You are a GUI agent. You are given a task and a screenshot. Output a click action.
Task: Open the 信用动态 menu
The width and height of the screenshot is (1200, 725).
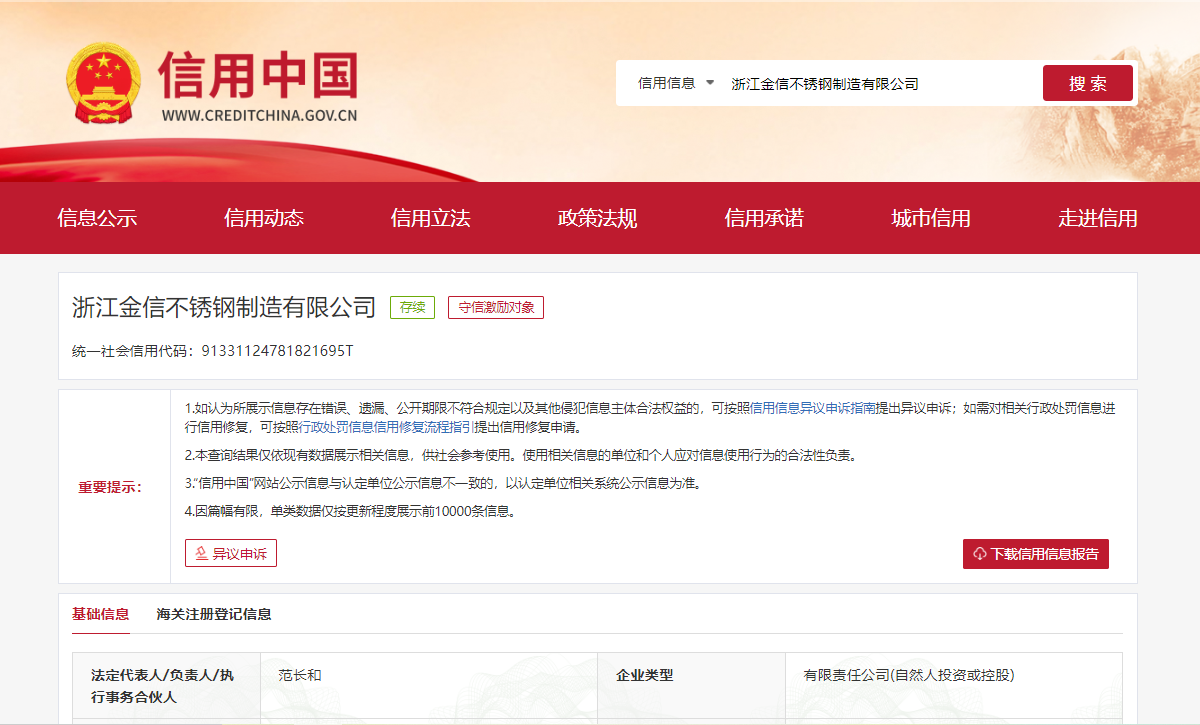264,218
